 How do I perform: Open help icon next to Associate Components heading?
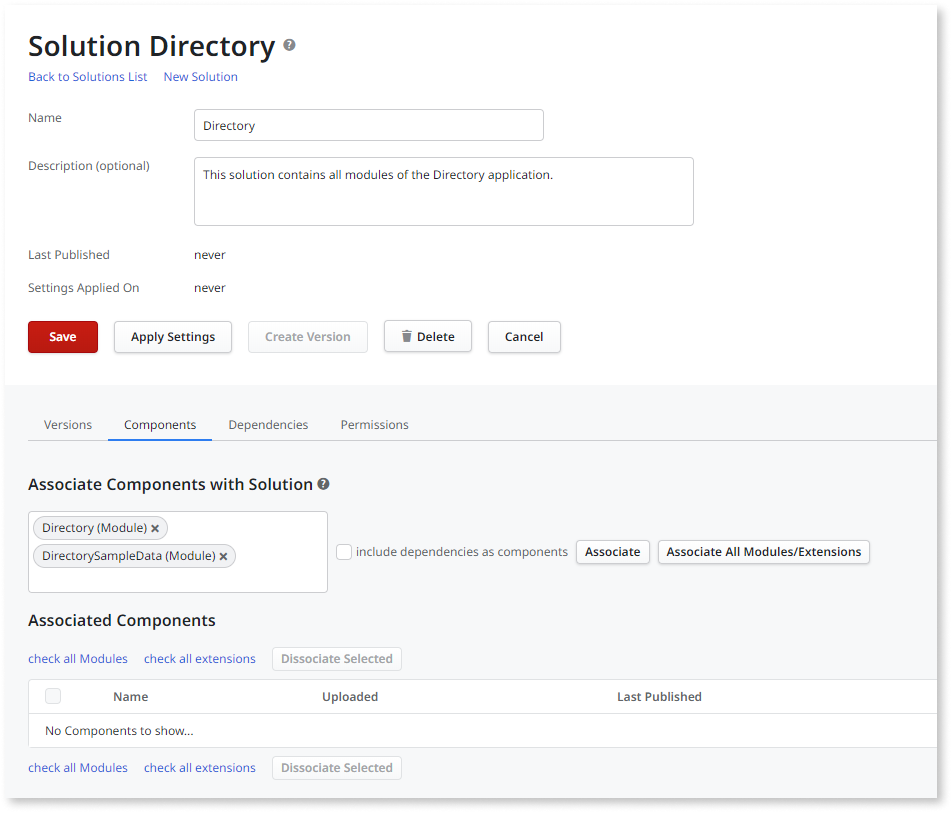pos(324,484)
